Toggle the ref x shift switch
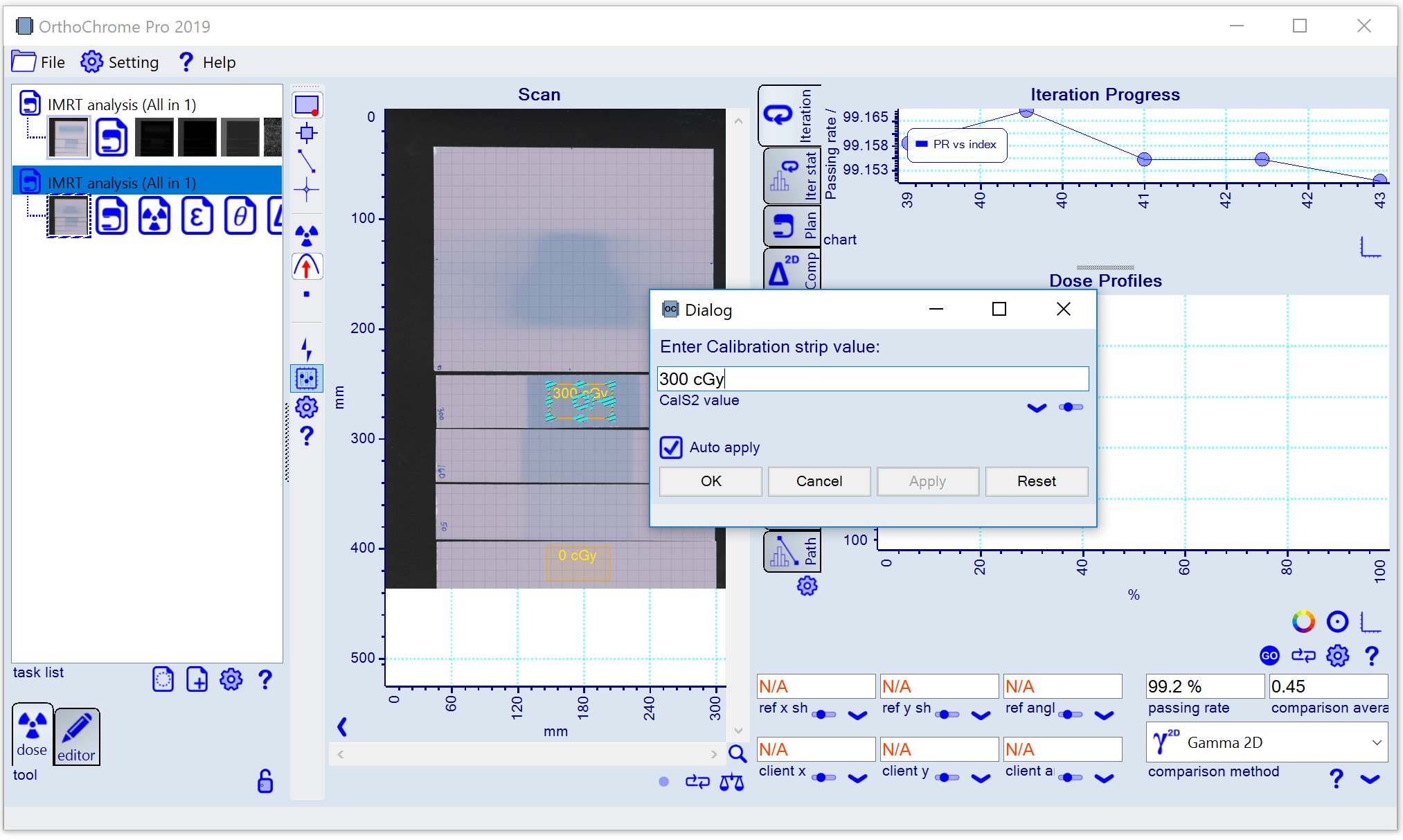The image size is (1403, 840). pos(823,715)
